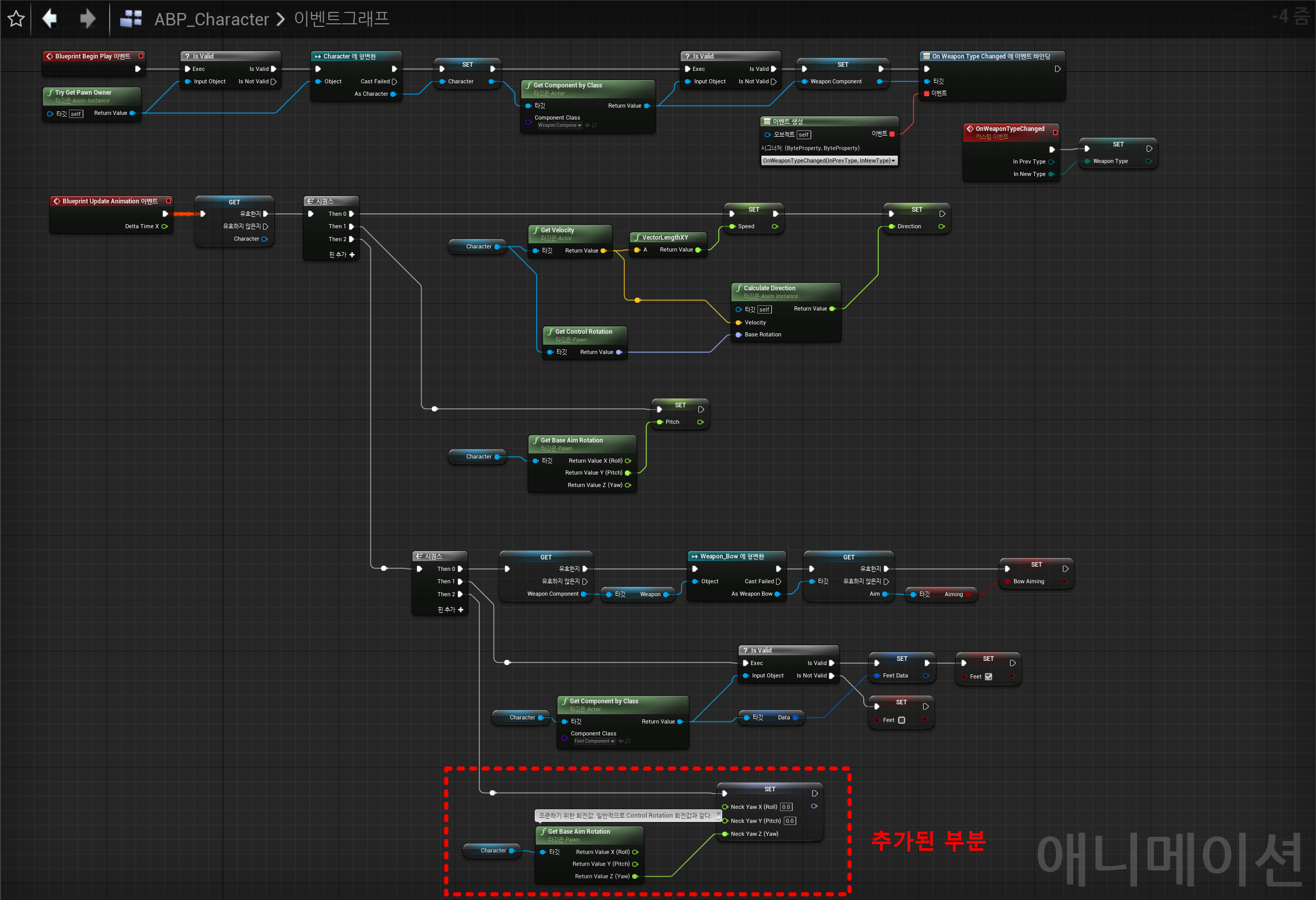
Task: Click the Aiming output pin of 타깃 Aiming node
Action: pyautogui.click(x=969, y=594)
